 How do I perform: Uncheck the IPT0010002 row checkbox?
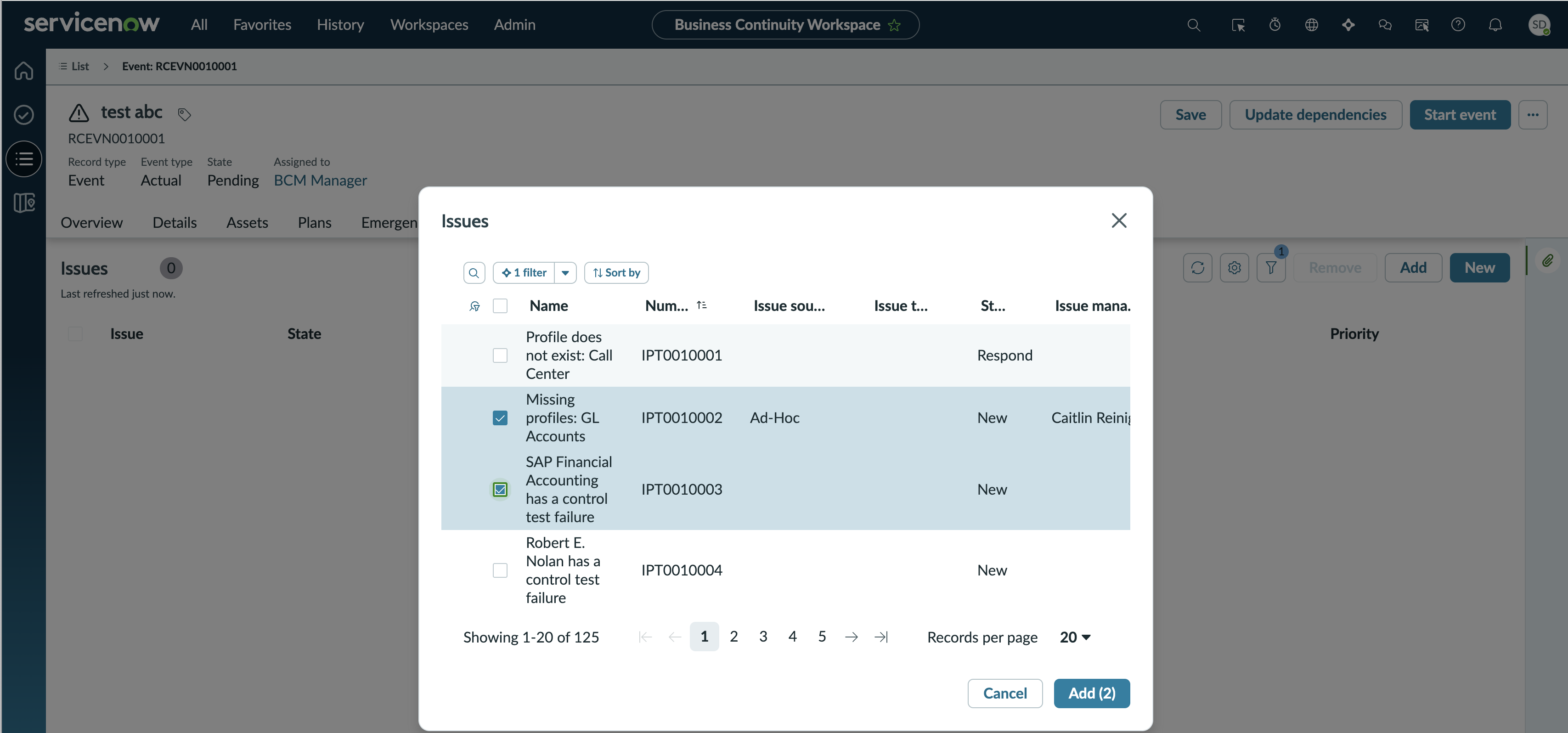[x=500, y=417]
